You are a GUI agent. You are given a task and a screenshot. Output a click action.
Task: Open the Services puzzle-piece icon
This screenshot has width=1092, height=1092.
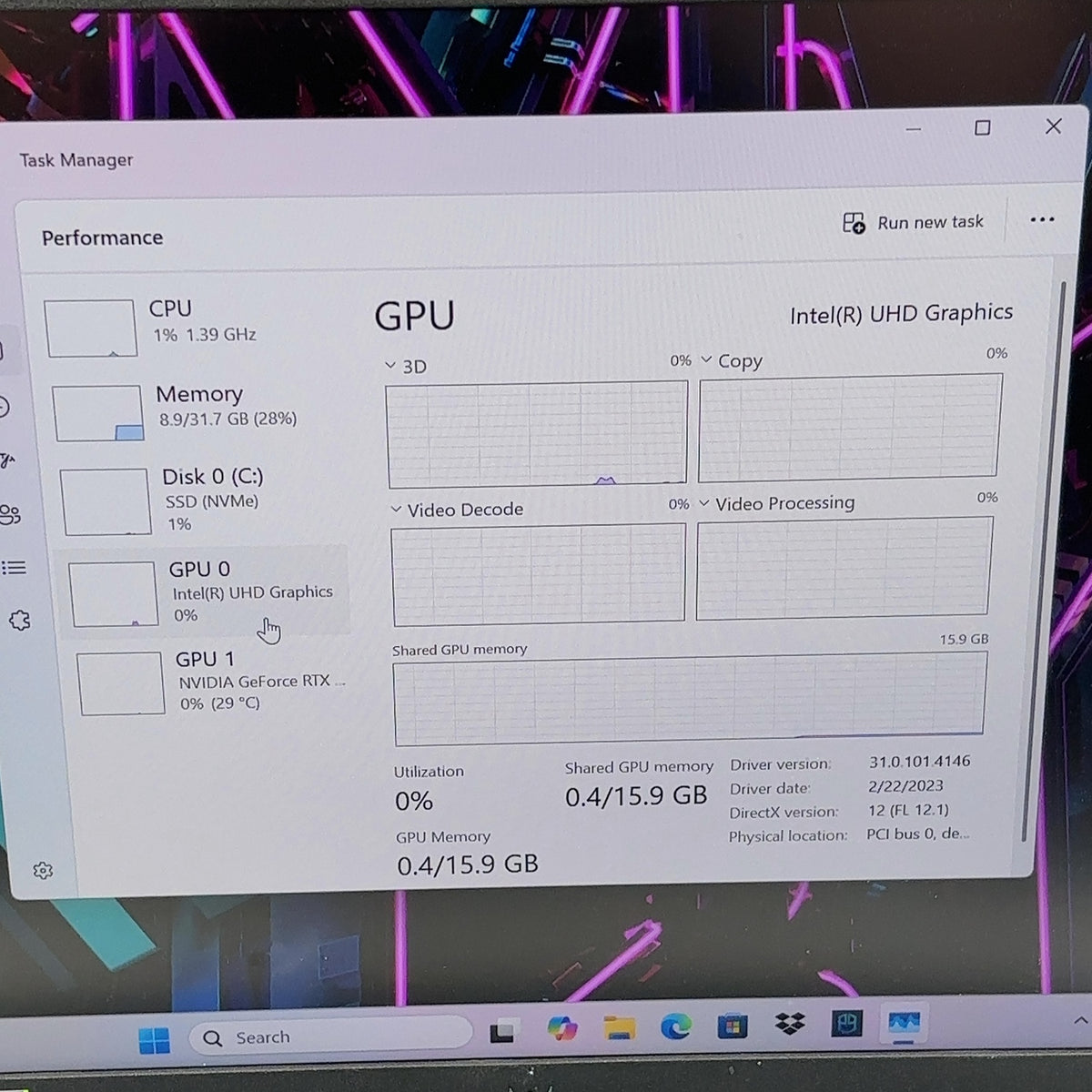(x=20, y=621)
